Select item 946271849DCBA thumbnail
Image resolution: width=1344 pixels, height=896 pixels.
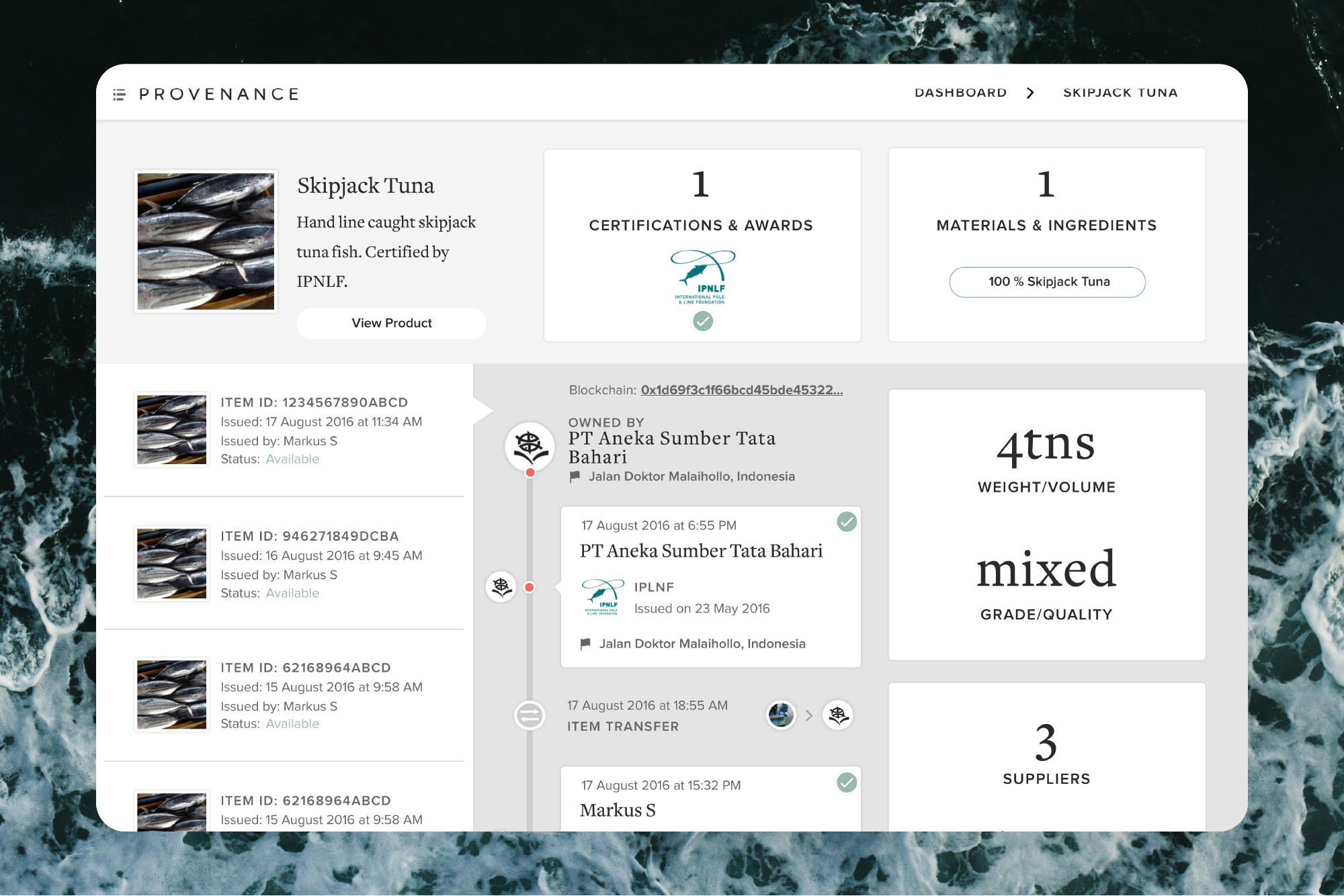[172, 564]
